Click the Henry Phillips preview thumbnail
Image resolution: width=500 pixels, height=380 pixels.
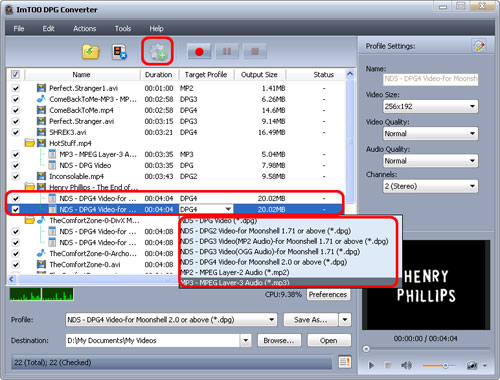426,285
